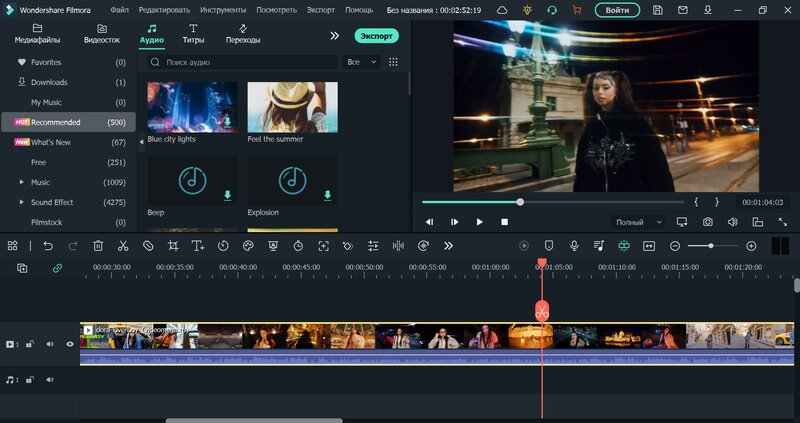Screen dimensions: 800x423
Task: Toggle render preview icon in timeline toolbar
Action: (x=524, y=246)
